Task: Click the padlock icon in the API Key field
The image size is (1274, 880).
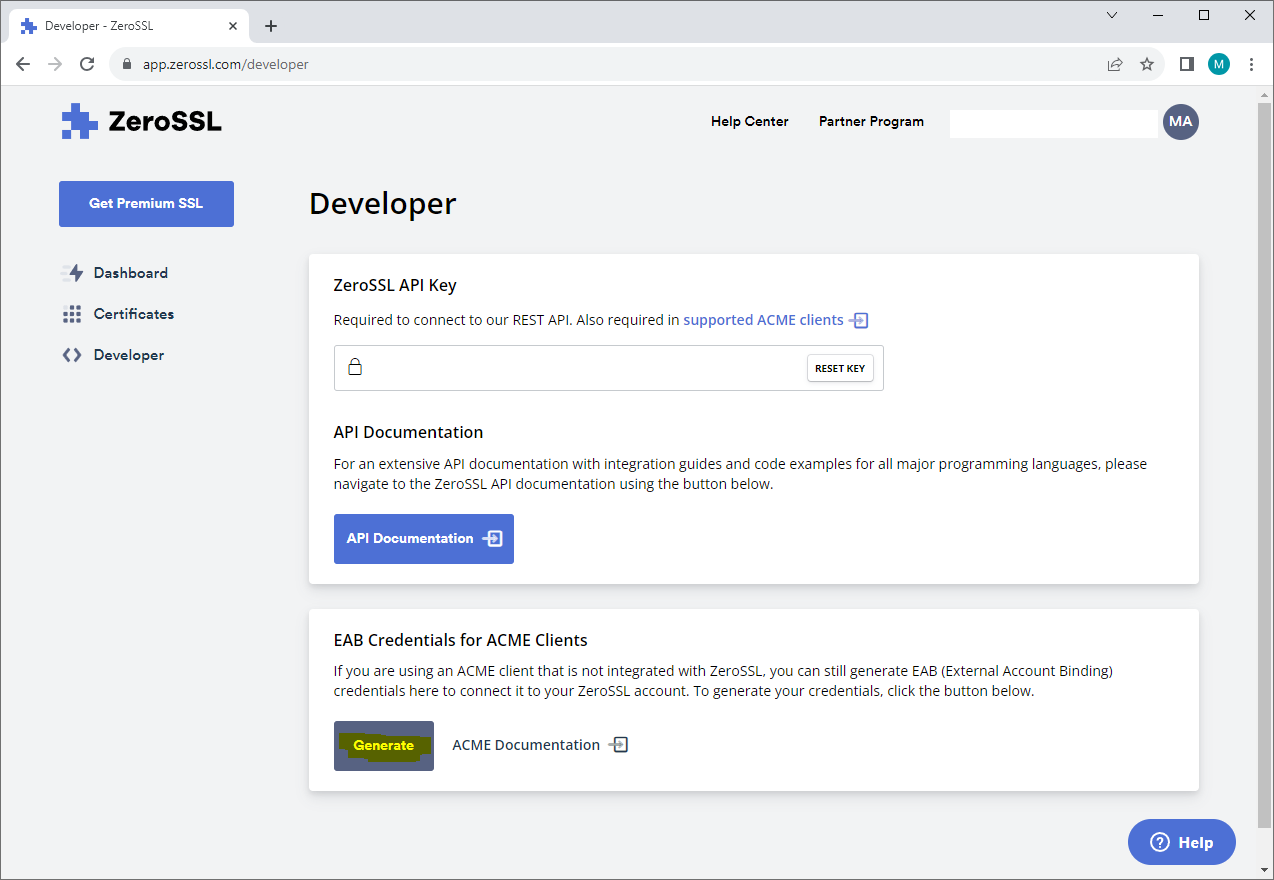Action: 355,366
